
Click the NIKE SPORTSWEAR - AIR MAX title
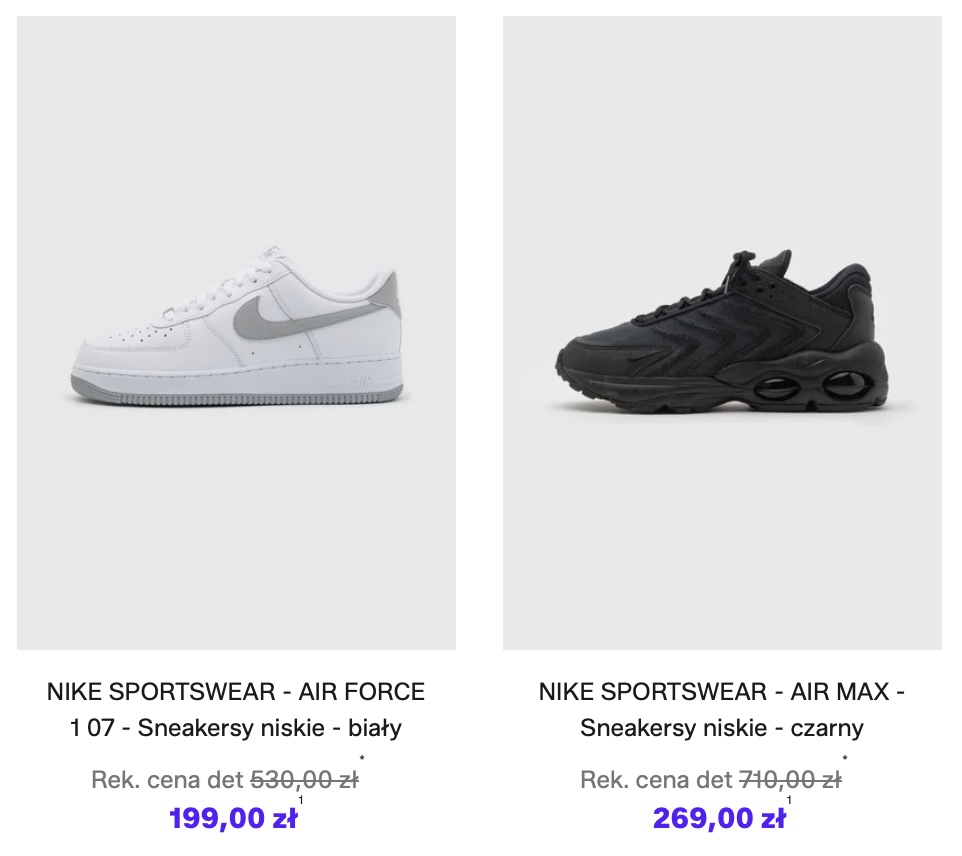(x=722, y=691)
